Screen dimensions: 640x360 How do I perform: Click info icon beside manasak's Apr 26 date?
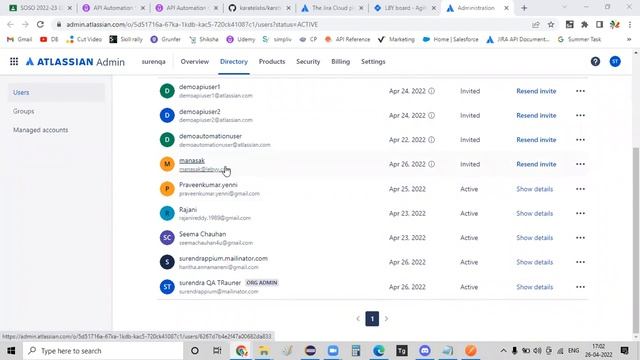pos(431,164)
